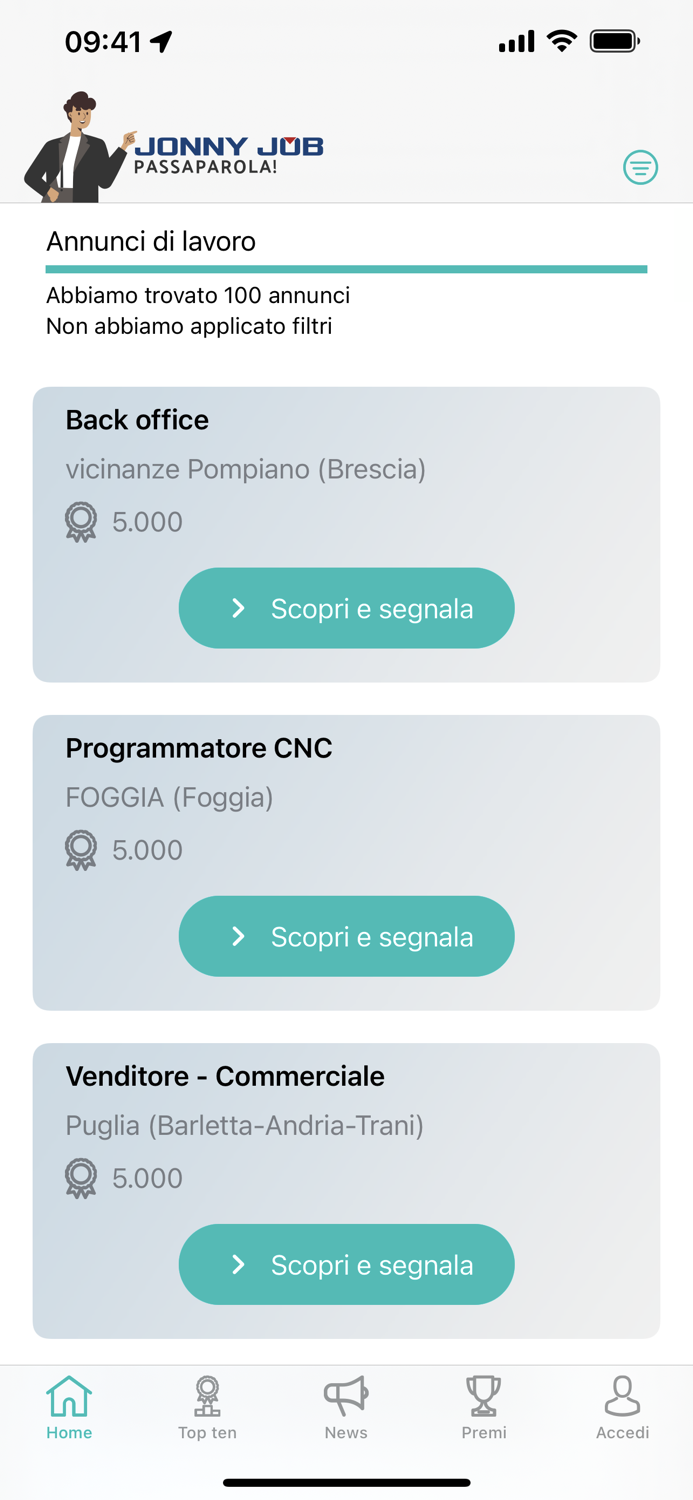The height and width of the screenshot is (1500, 693).
Task: Tap the Accedi profile icon
Action: pyautogui.click(x=622, y=1397)
